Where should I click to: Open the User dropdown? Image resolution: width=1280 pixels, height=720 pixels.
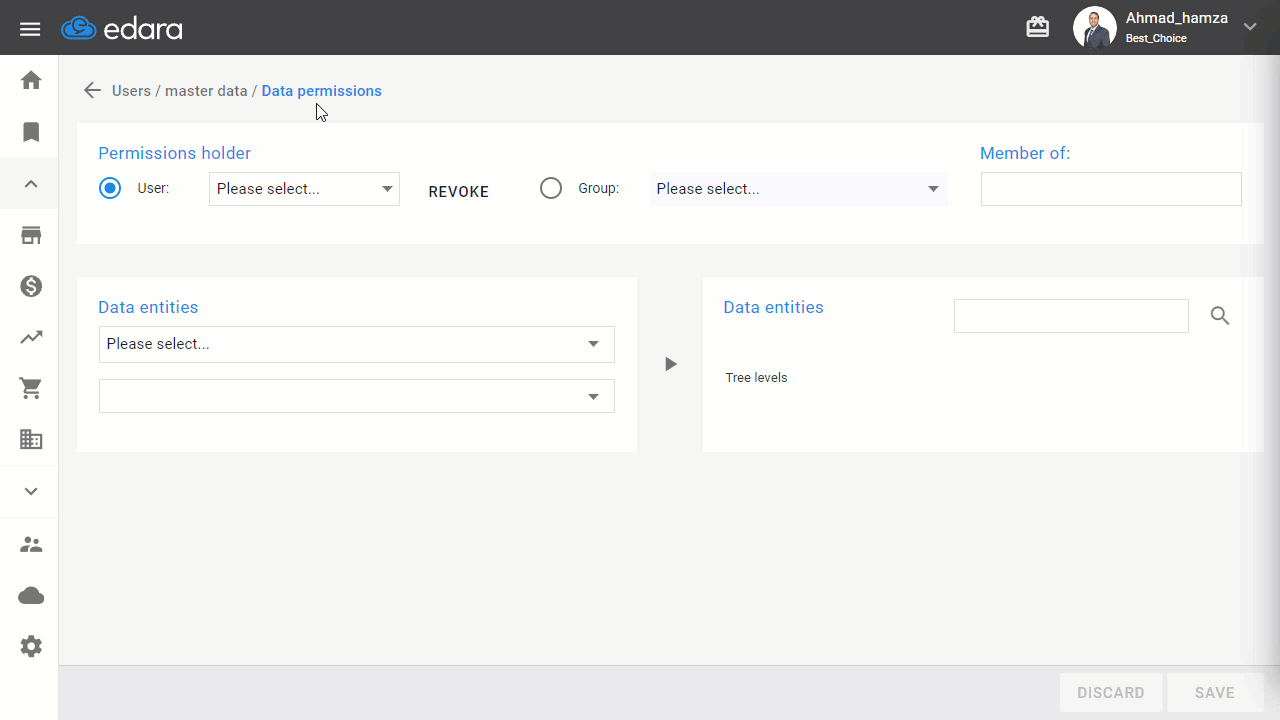[304, 189]
